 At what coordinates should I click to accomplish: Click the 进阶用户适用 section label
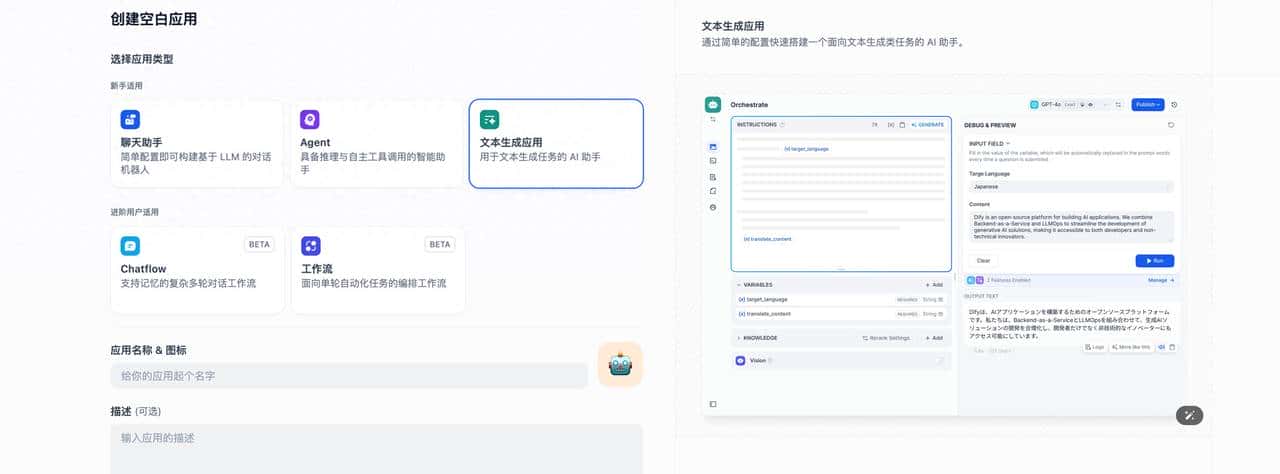(x=134, y=212)
